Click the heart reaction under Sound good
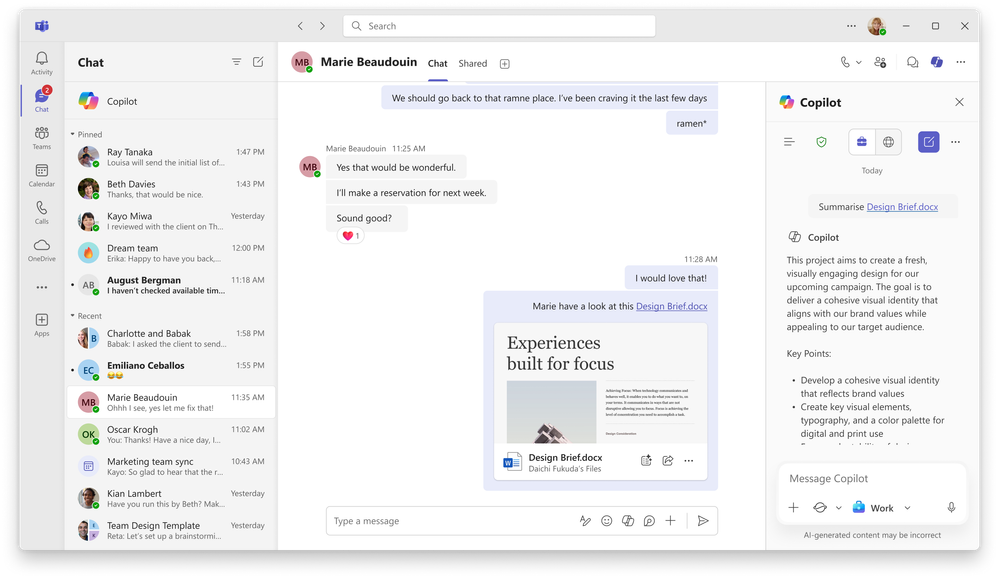 click(350, 236)
